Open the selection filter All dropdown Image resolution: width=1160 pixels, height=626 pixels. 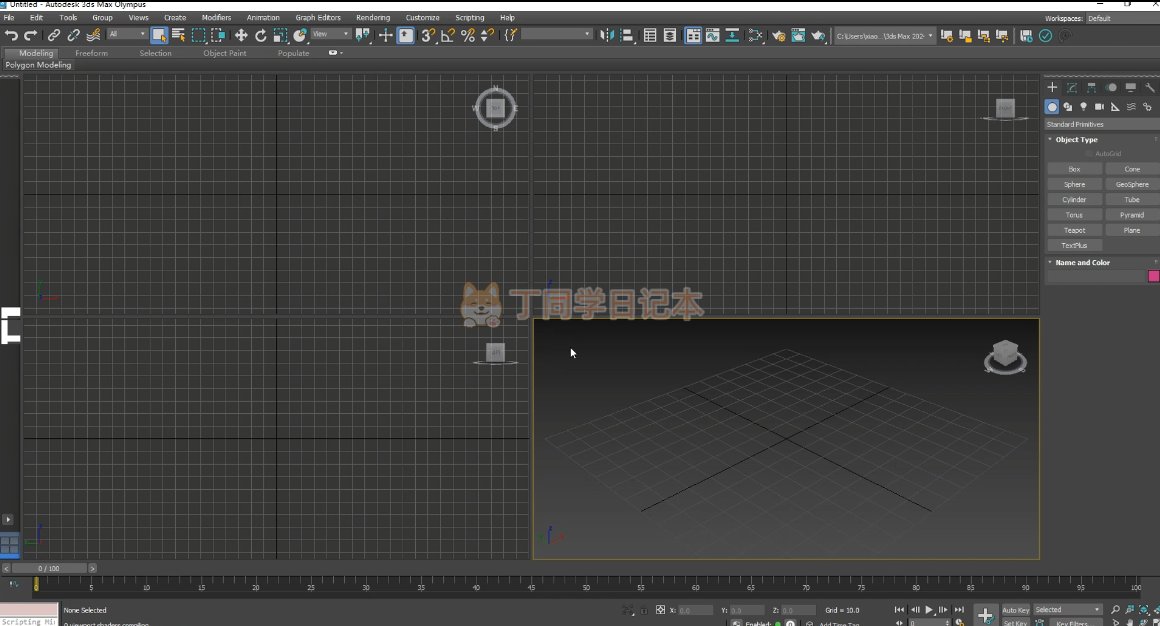coord(127,35)
